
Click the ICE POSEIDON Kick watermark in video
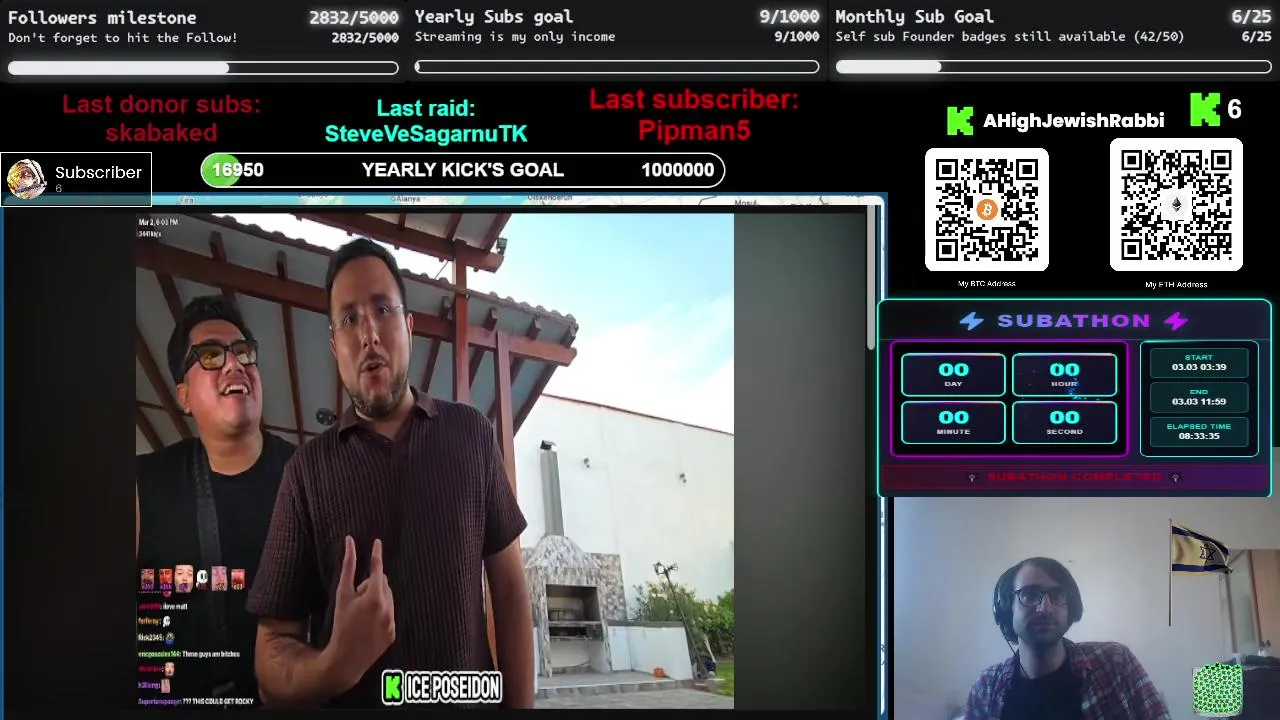pos(441,687)
